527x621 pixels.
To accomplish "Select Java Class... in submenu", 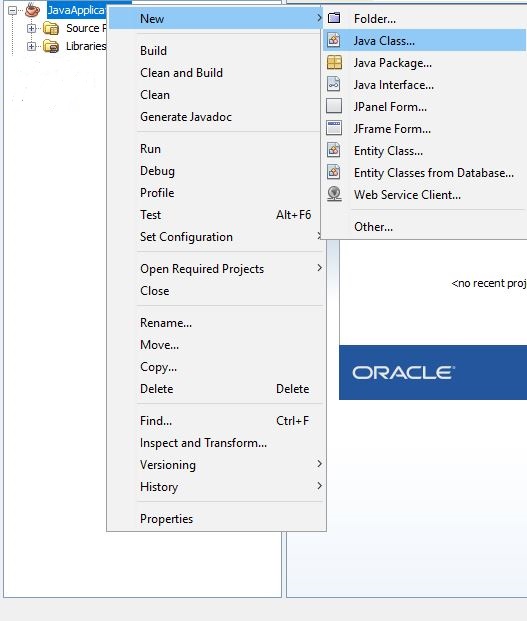I will 425,40.
